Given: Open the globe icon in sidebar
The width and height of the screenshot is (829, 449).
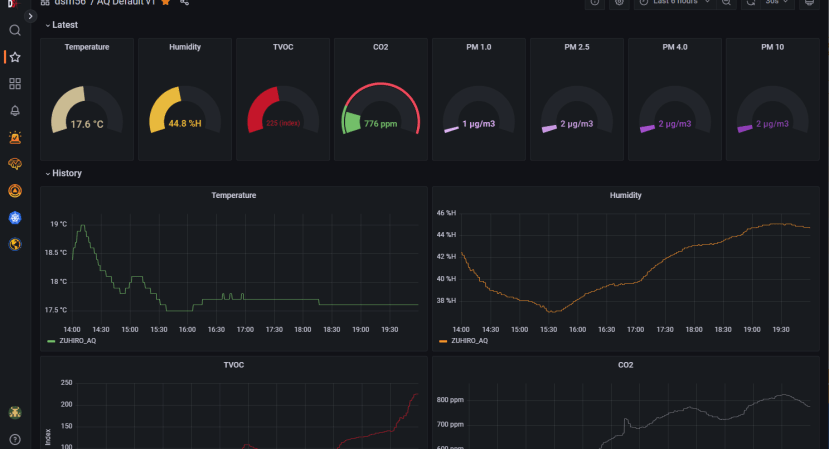Looking at the screenshot, I should pyautogui.click(x=15, y=244).
